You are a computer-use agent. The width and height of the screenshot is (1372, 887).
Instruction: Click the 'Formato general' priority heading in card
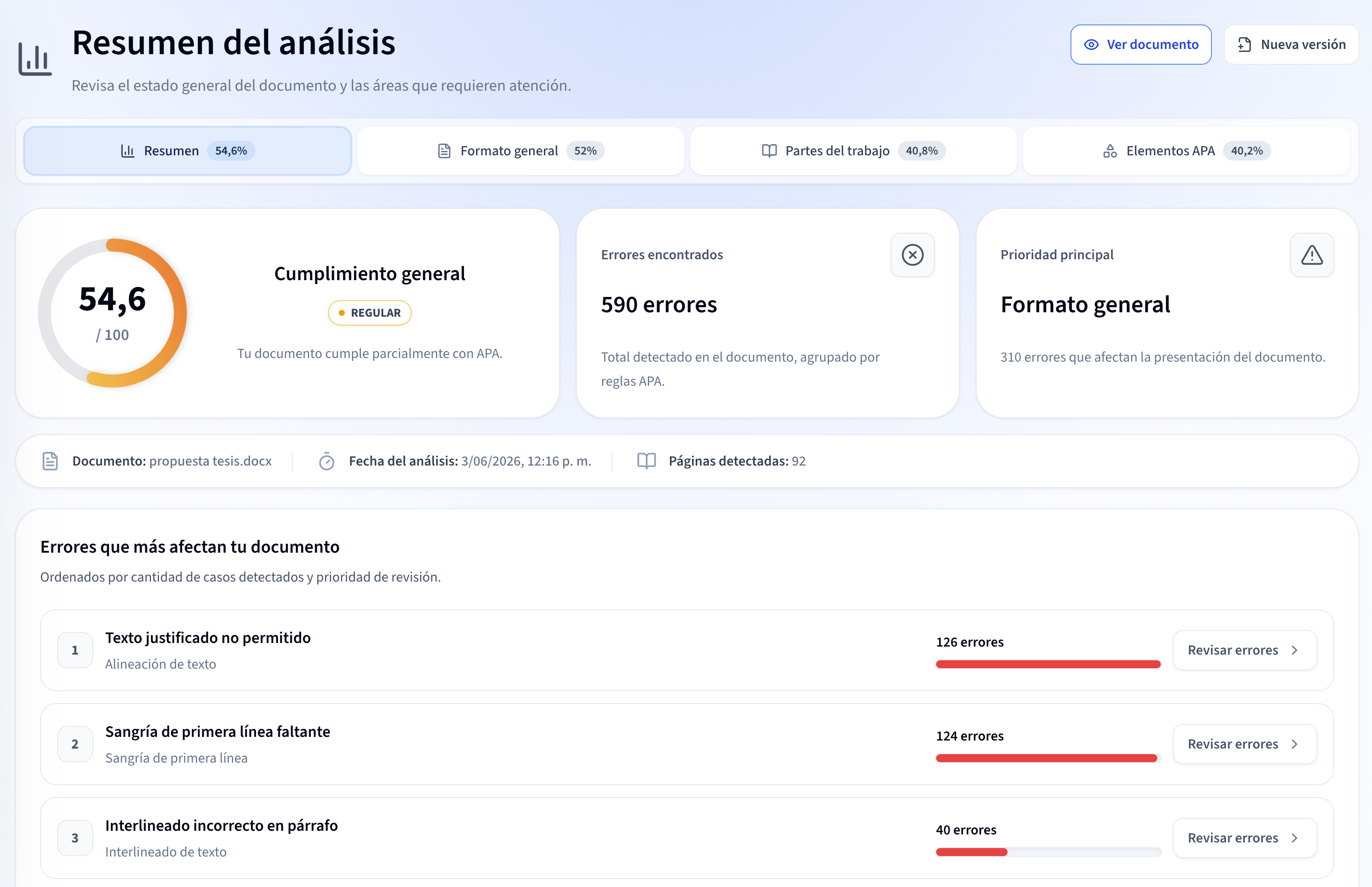(x=1085, y=305)
